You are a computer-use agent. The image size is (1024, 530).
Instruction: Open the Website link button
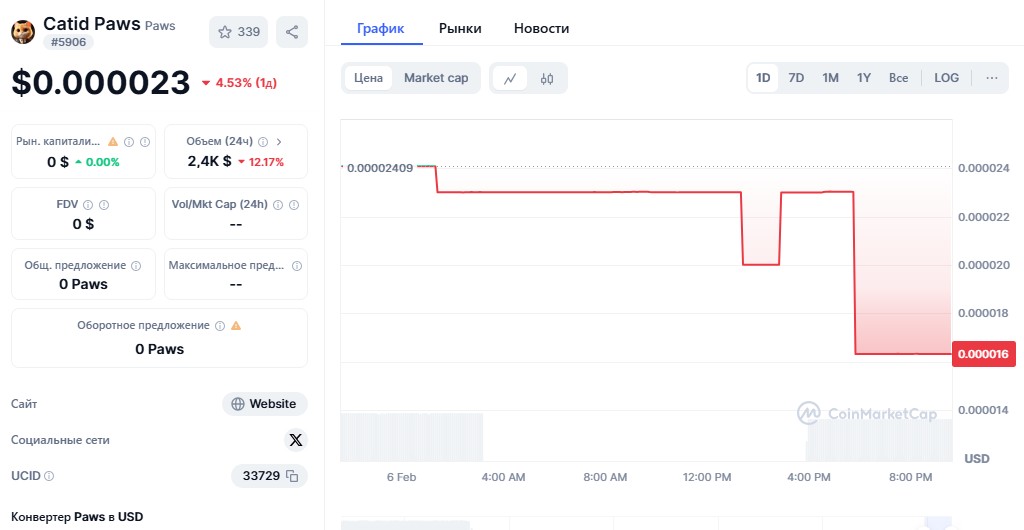click(265, 404)
